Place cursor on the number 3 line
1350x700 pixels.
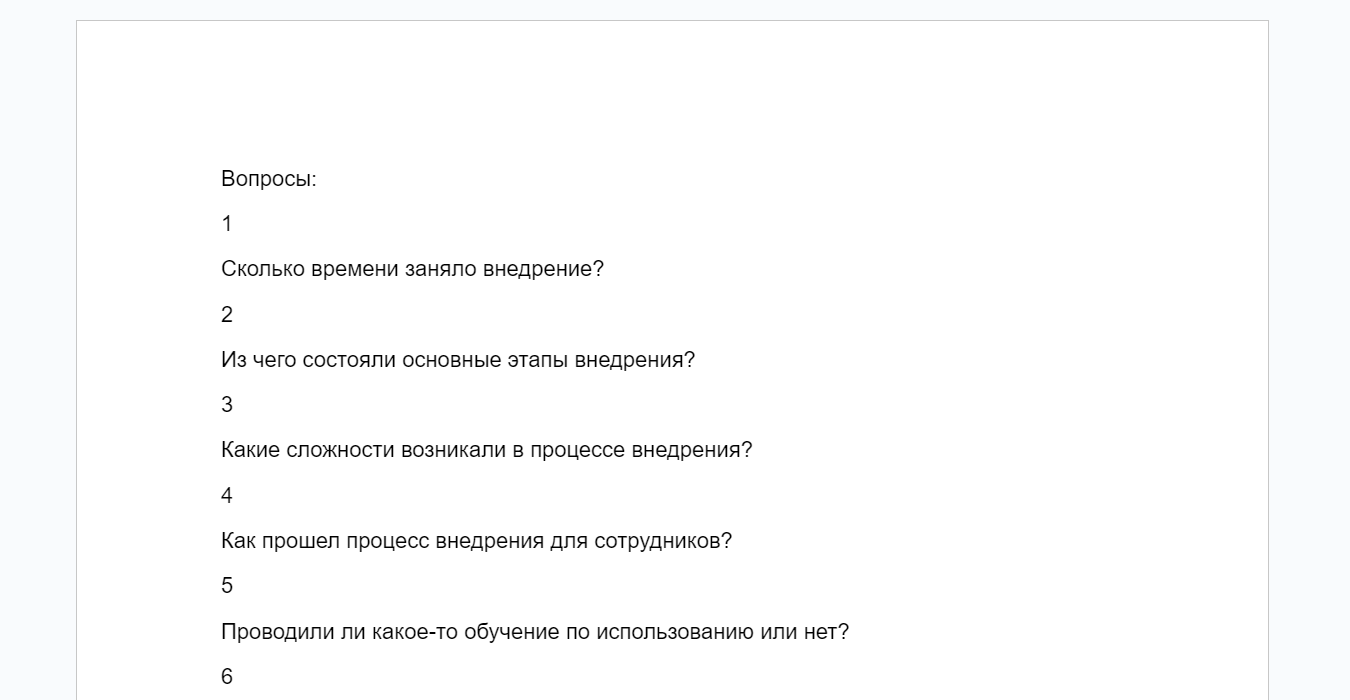pyautogui.click(x=227, y=405)
